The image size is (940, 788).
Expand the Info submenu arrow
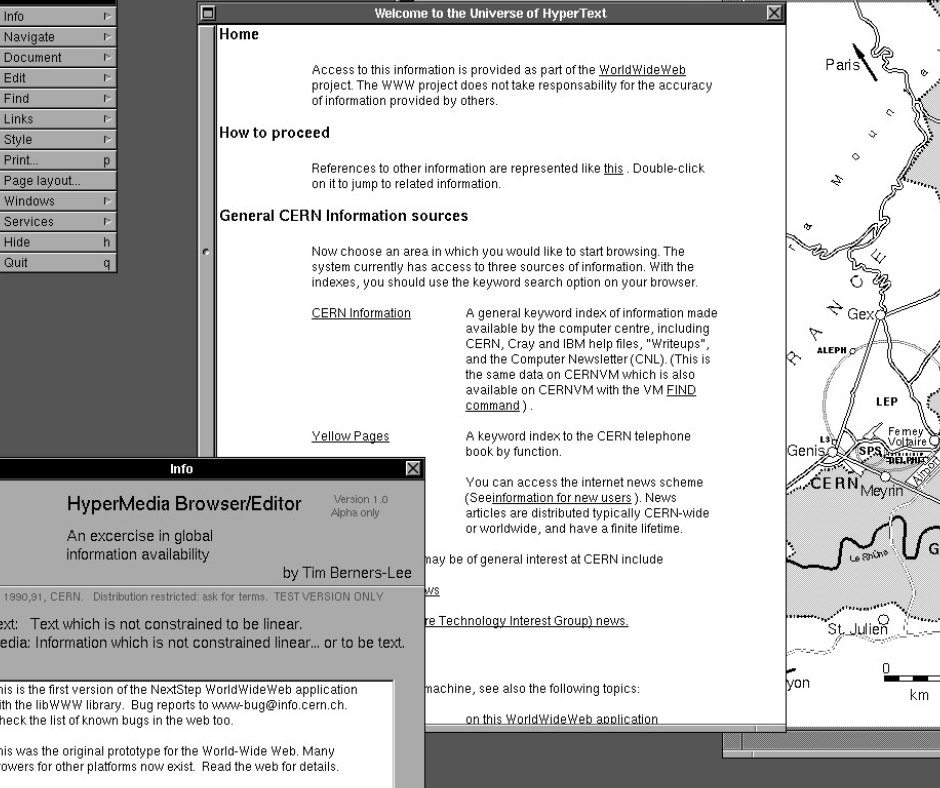point(107,16)
